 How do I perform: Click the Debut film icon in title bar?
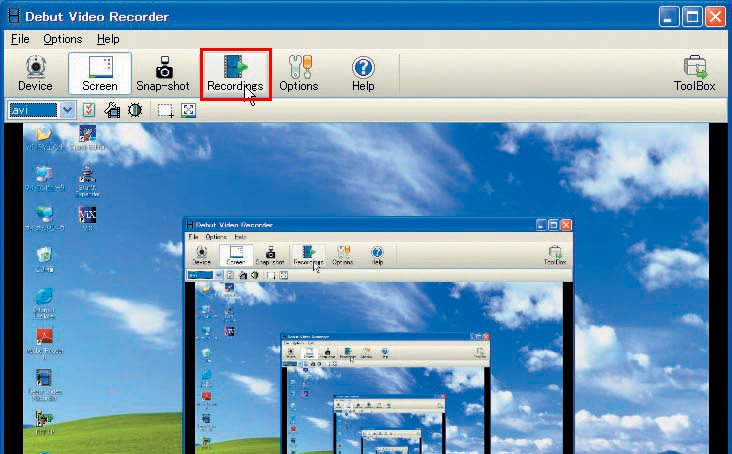[14, 16]
